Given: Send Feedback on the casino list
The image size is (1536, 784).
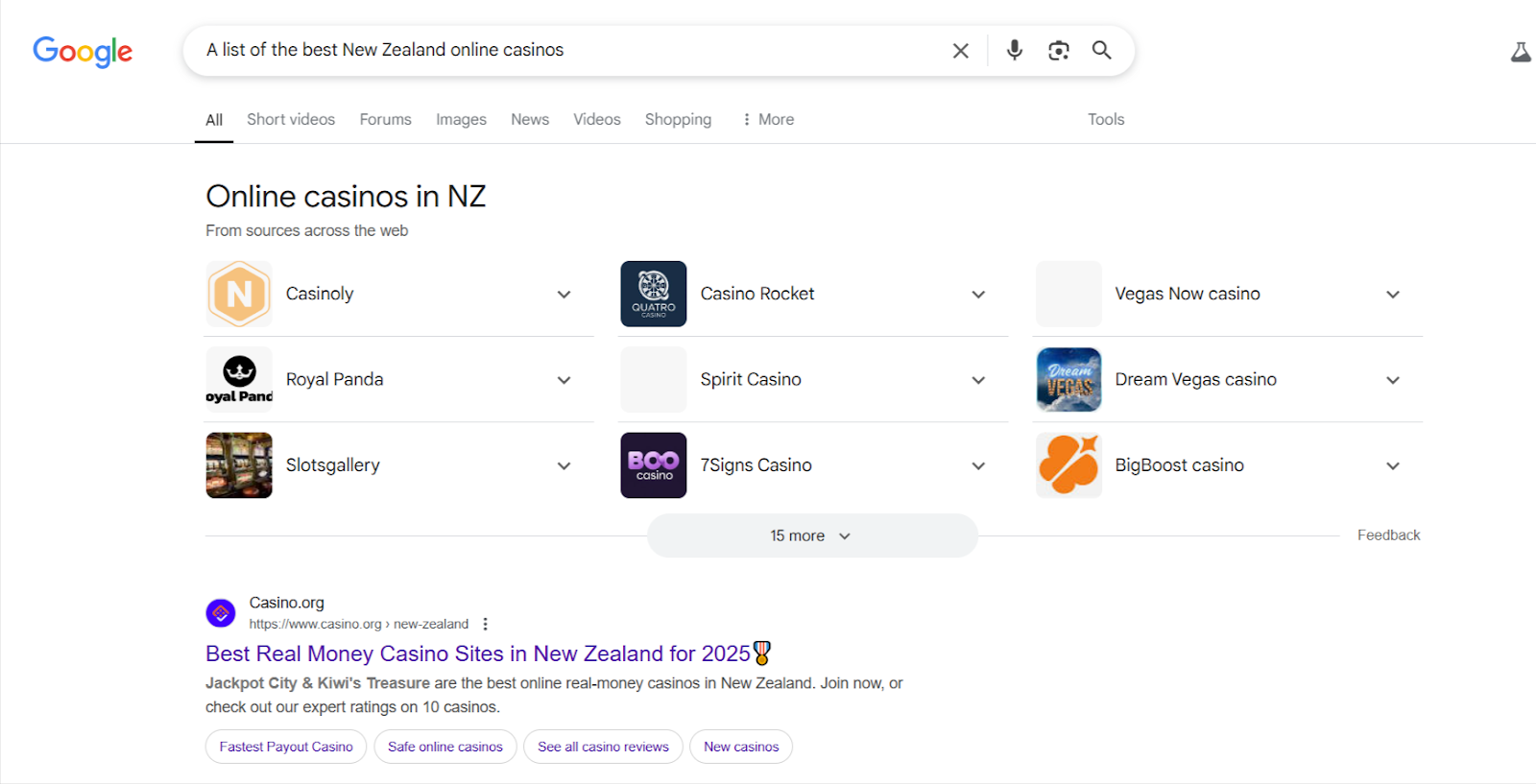Looking at the screenshot, I should click(x=1388, y=535).
